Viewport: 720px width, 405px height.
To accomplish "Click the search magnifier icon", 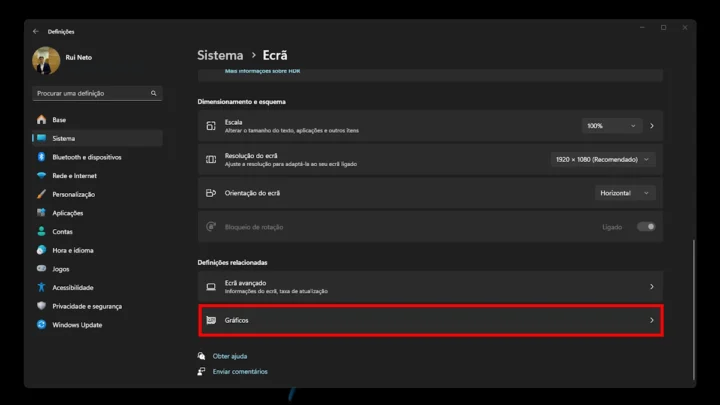I will tap(154, 93).
